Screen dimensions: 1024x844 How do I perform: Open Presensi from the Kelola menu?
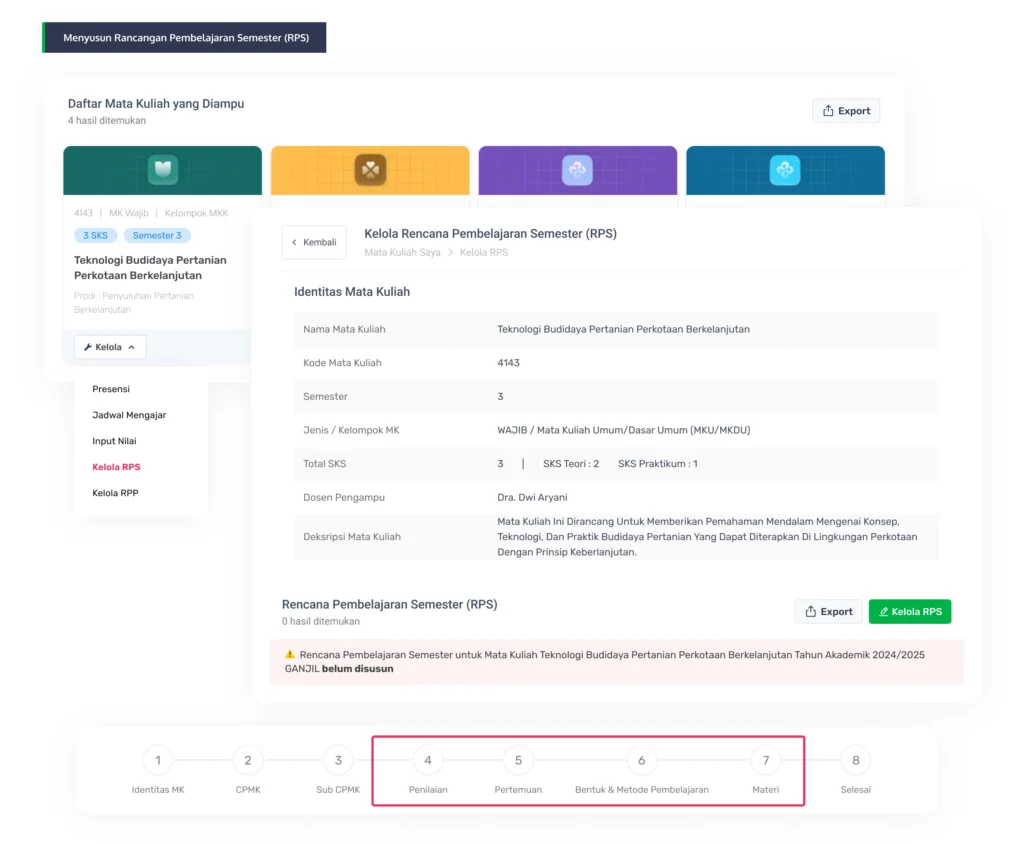(x=111, y=389)
